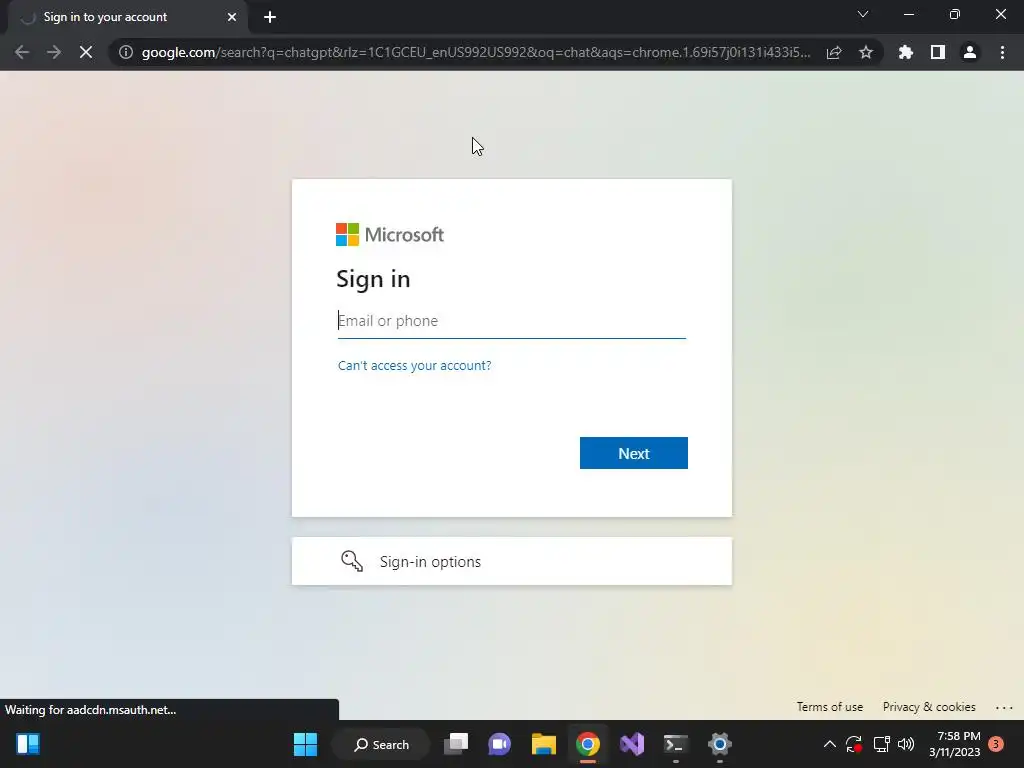The width and height of the screenshot is (1024, 768).
Task: Click the Microsoft logo
Action: tap(390, 234)
